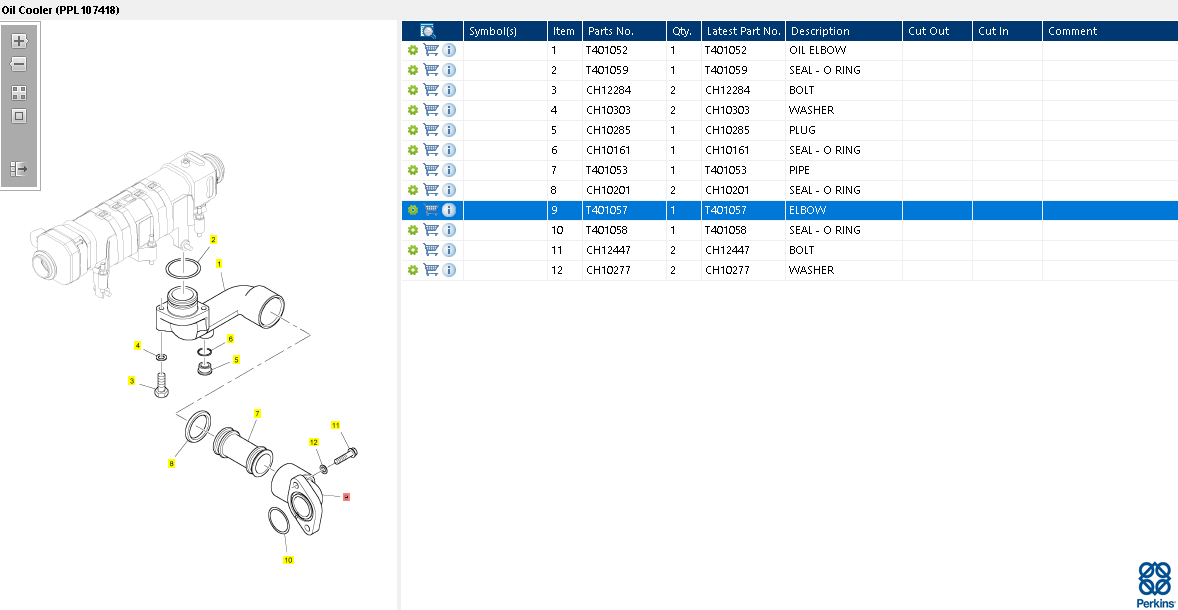The image size is (1178, 610).
Task: Click the Oil Cooler (PPL 107418) title
Action: click(60, 10)
